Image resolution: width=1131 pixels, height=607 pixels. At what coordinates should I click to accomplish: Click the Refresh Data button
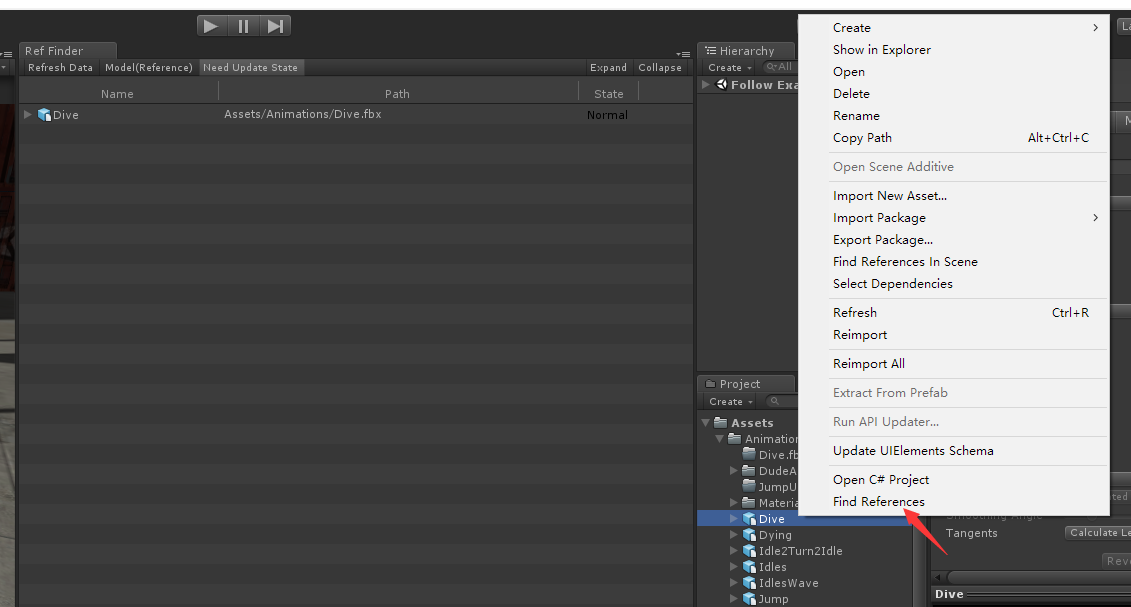click(60, 67)
